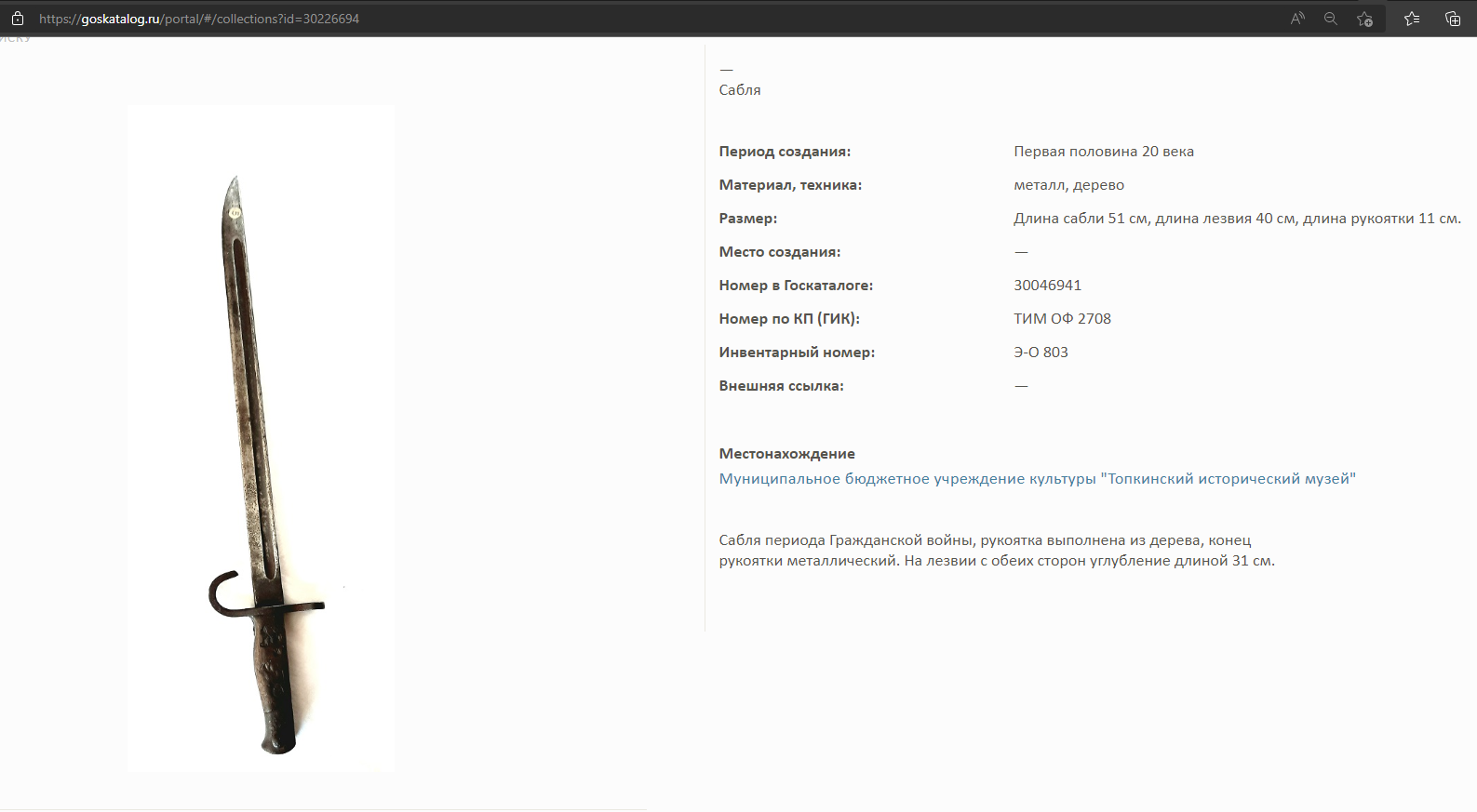Click the "Сабля" item title
The height and width of the screenshot is (812, 1477).
click(740, 90)
